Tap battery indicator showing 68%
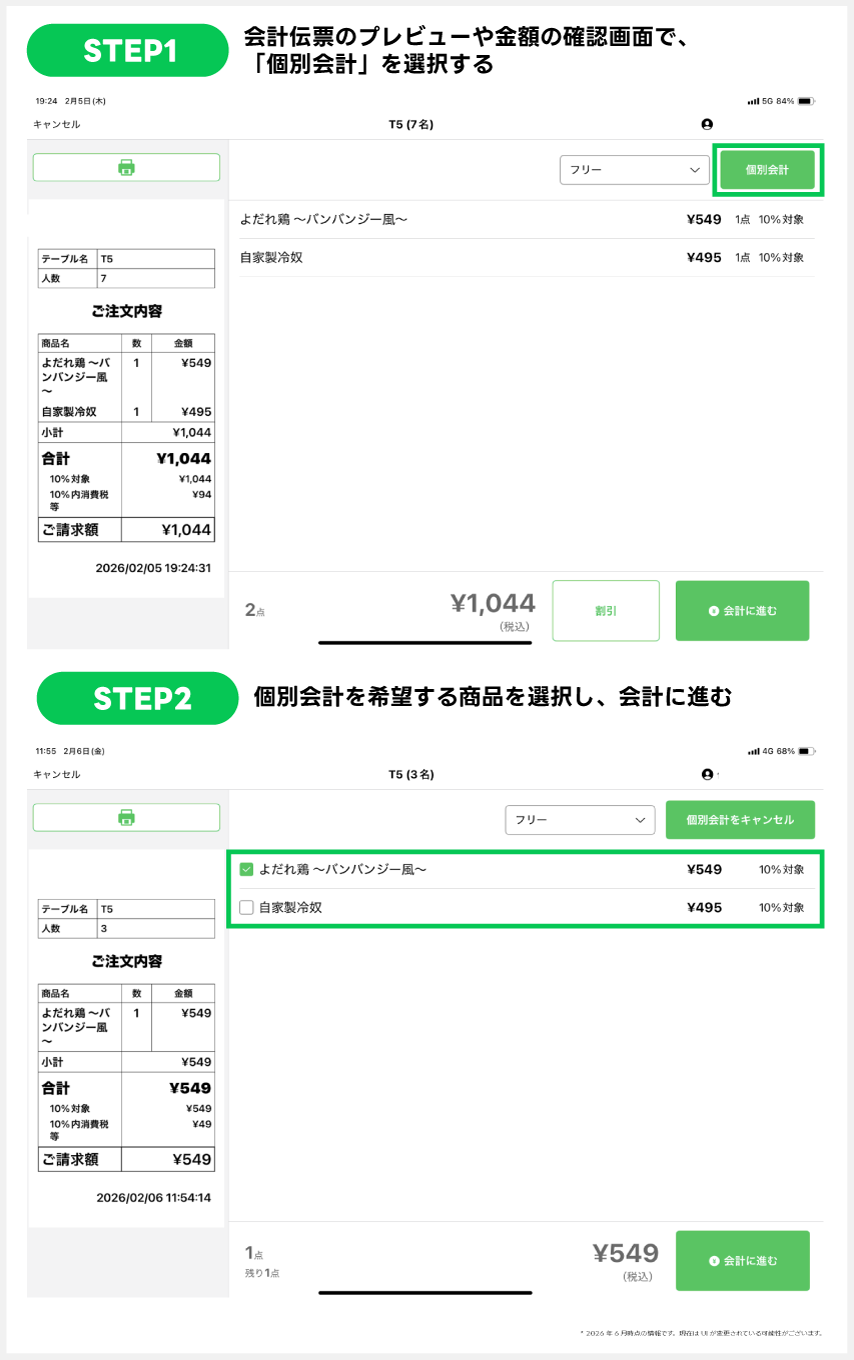Viewport: 854px width, 1360px height. pyautogui.click(x=806, y=751)
